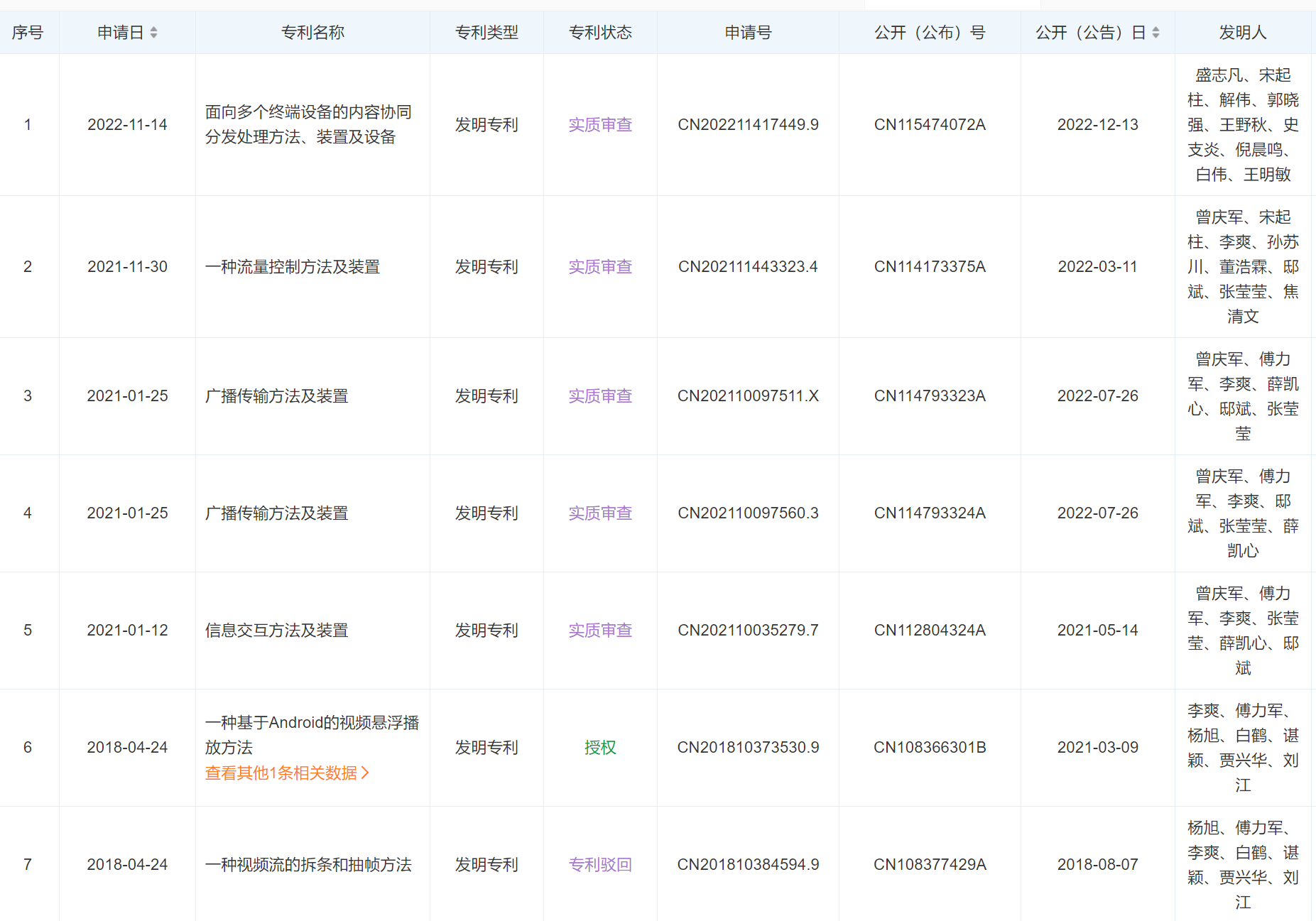This screenshot has height=921, width=1316.
Task: Click 实质审查 status in row 2
Action: [x=600, y=267]
